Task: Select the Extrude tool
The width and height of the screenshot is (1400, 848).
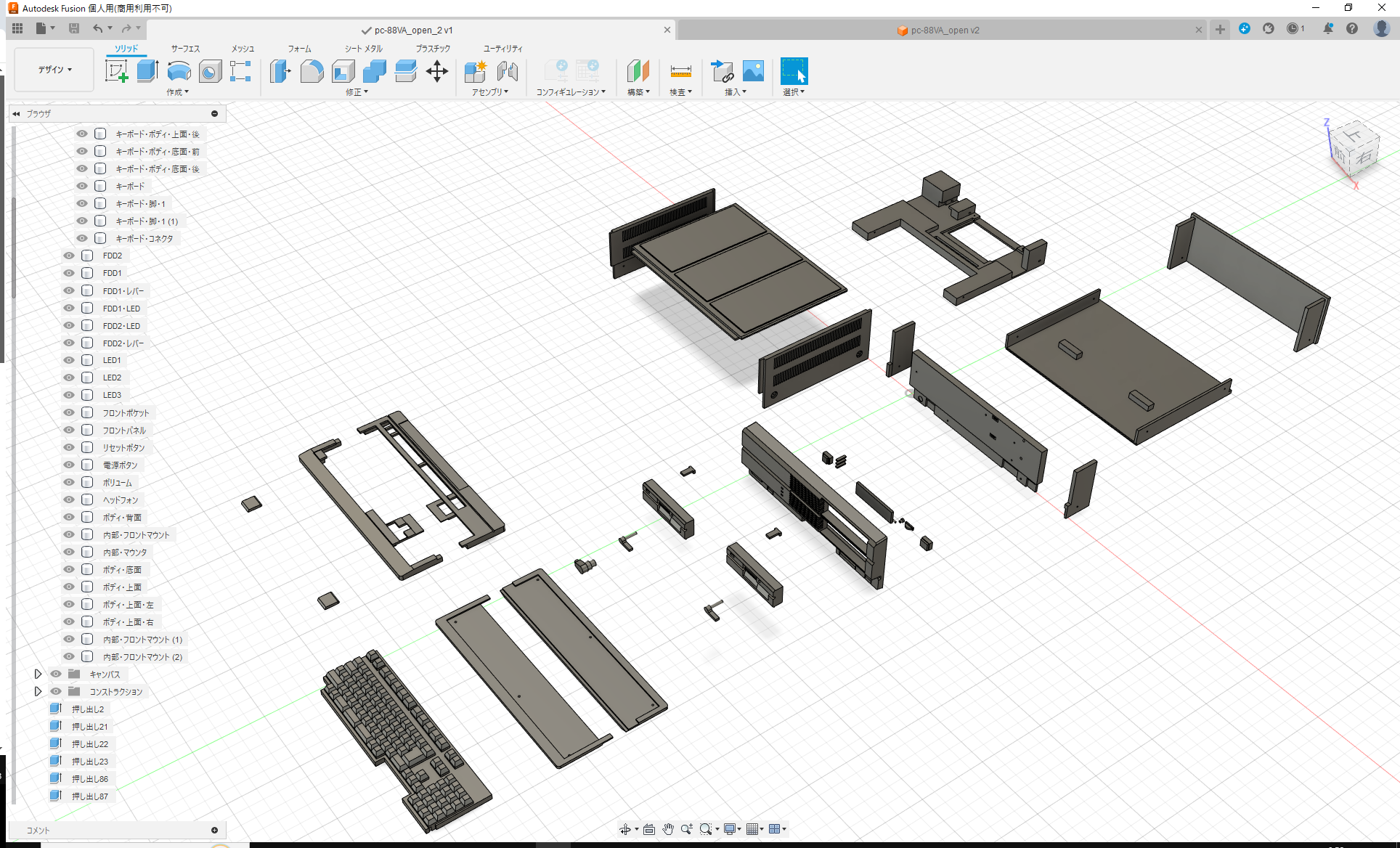Action: (x=147, y=70)
